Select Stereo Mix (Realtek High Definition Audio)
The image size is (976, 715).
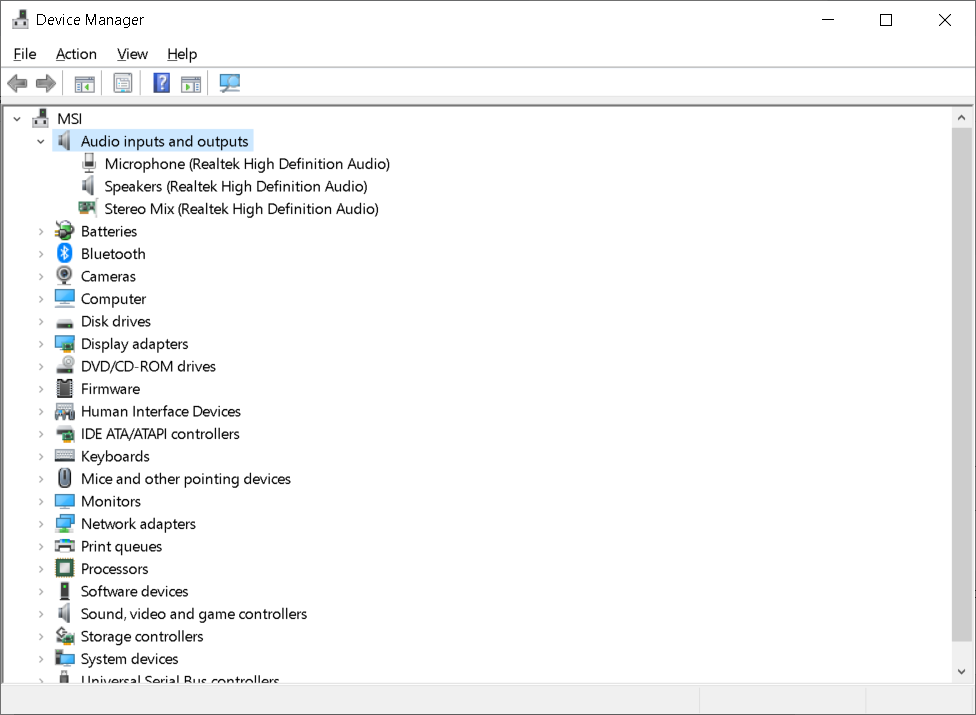242,208
